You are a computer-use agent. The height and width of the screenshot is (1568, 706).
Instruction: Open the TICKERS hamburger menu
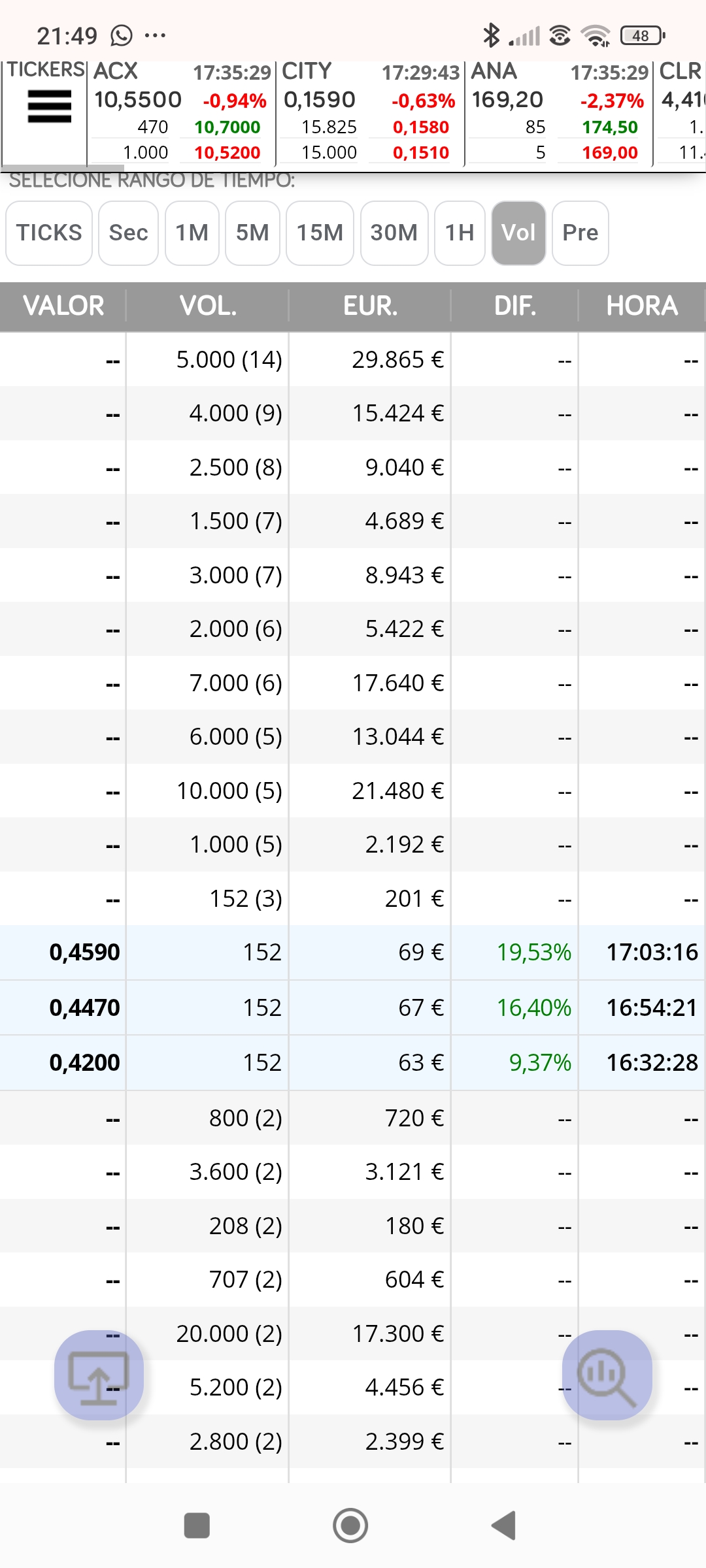(x=50, y=106)
